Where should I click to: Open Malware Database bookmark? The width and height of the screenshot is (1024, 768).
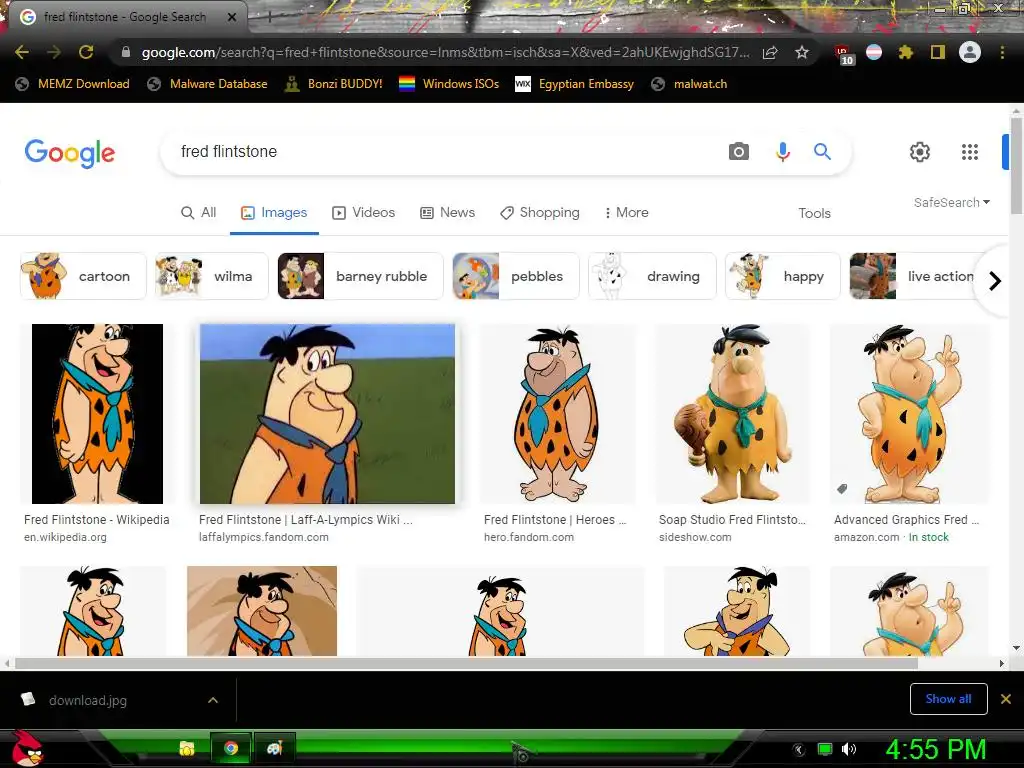208,84
